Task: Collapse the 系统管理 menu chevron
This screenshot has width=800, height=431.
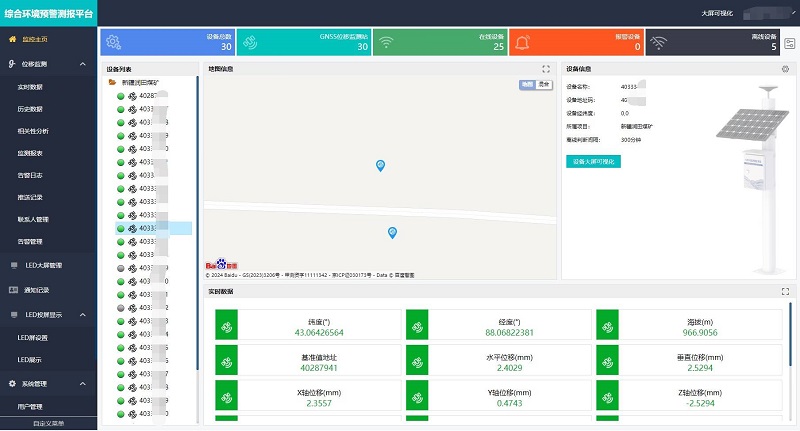Action: click(x=83, y=384)
